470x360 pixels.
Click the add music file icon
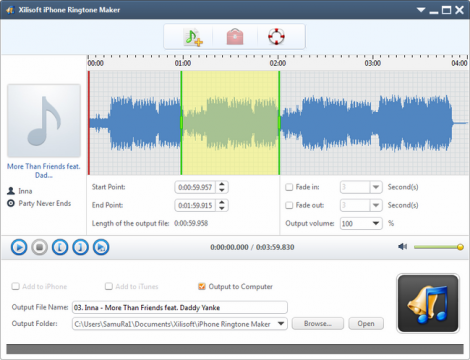(x=194, y=37)
